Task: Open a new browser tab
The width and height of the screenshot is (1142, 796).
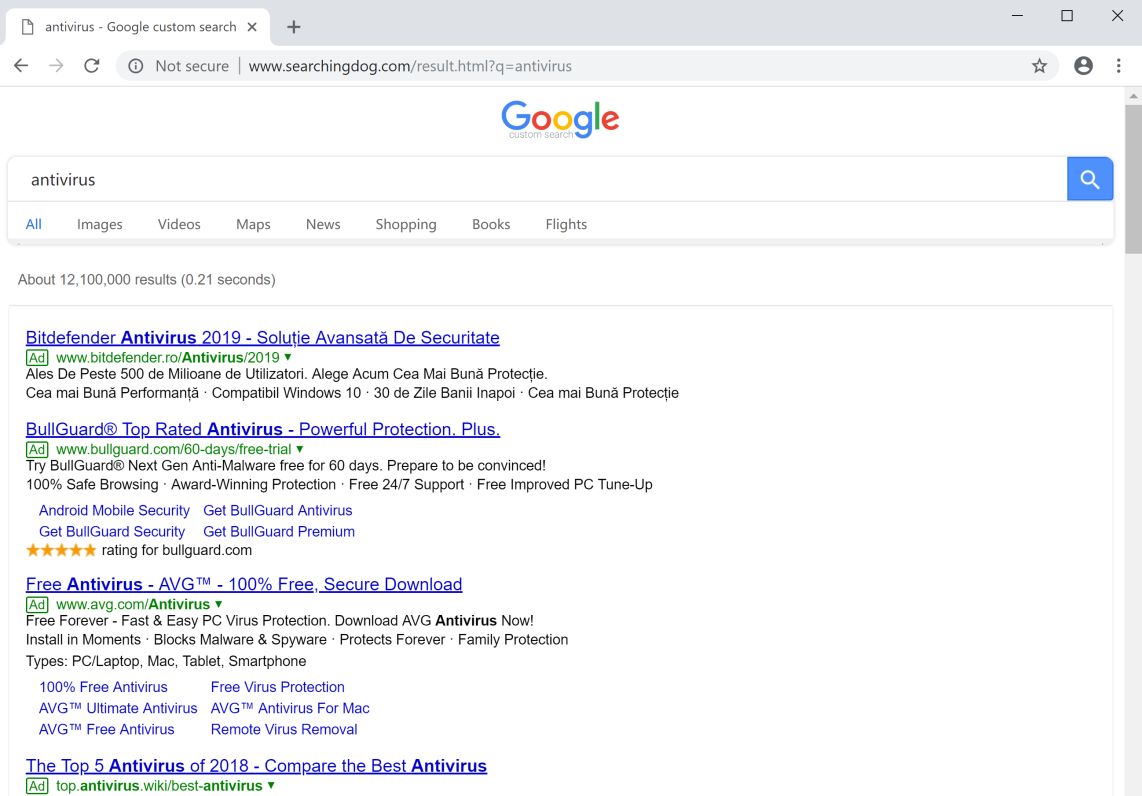Action: click(x=293, y=26)
